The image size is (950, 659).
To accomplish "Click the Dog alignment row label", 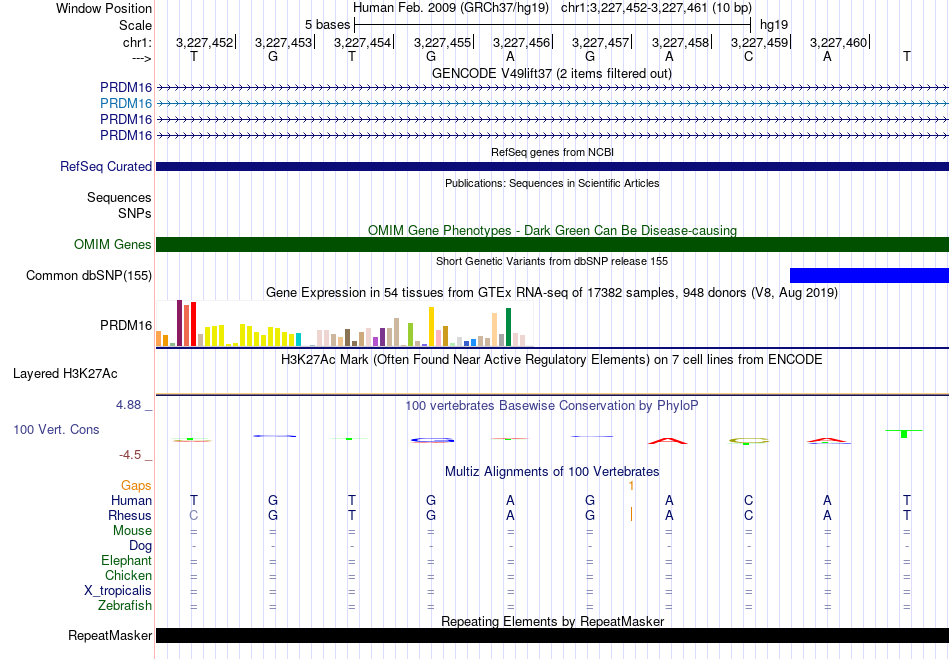I will point(141,546).
